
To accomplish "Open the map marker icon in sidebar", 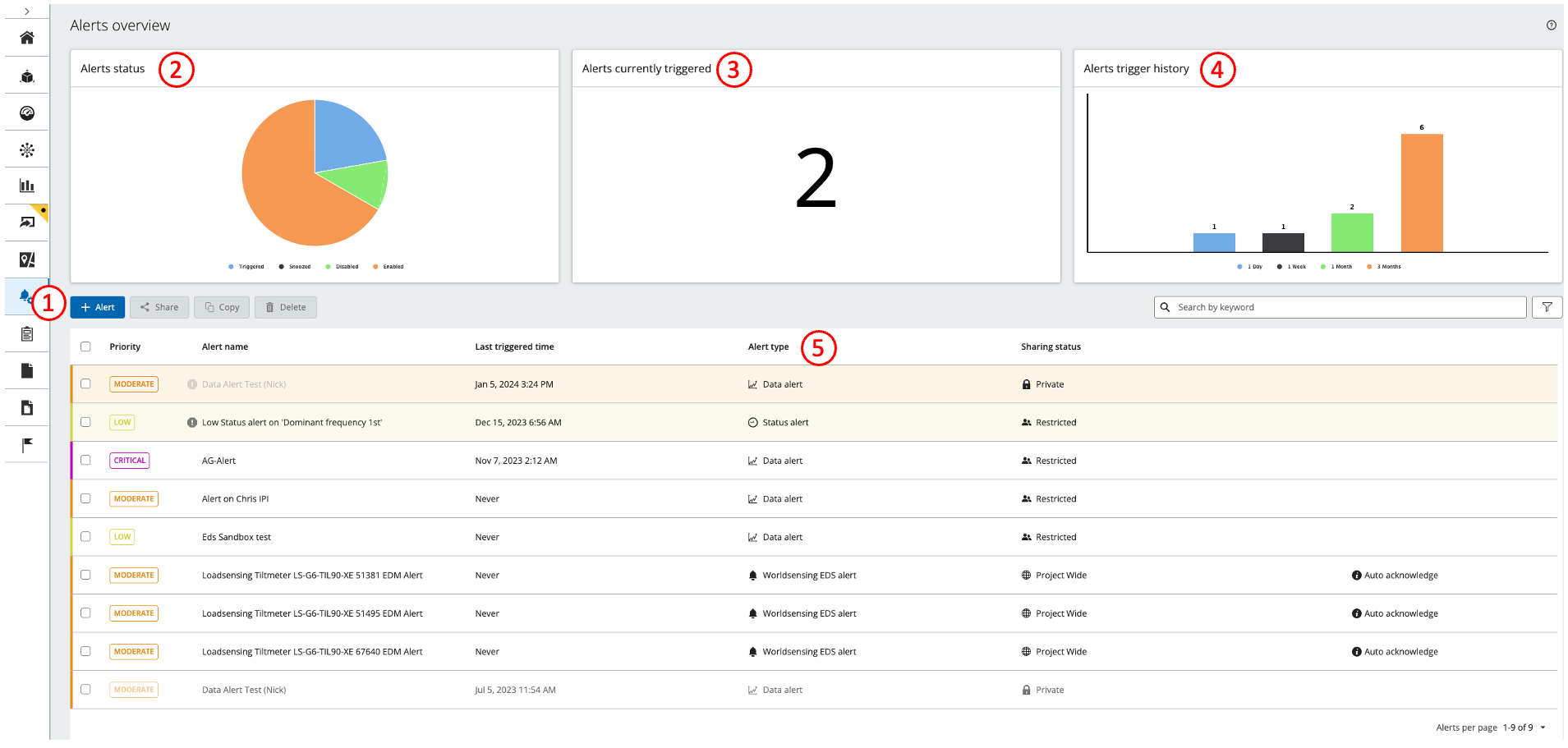I will point(27,260).
